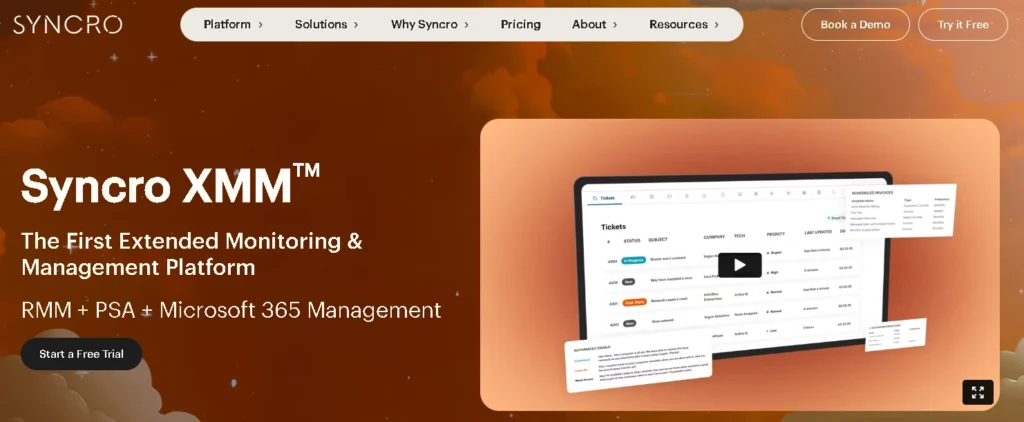Click the Scheduled Invoices card in preview
Viewport: 1024px width, 422px height.
pyautogui.click(x=900, y=210)
